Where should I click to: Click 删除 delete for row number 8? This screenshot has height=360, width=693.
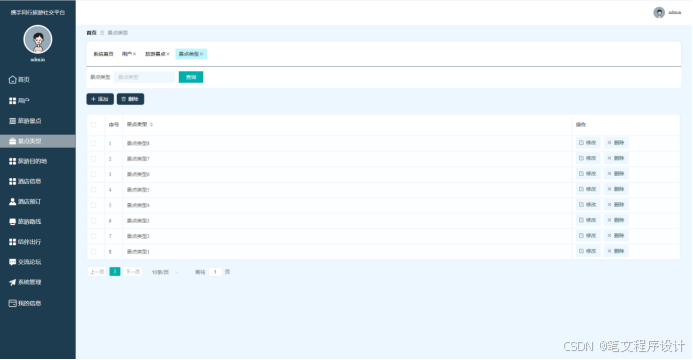616,251
